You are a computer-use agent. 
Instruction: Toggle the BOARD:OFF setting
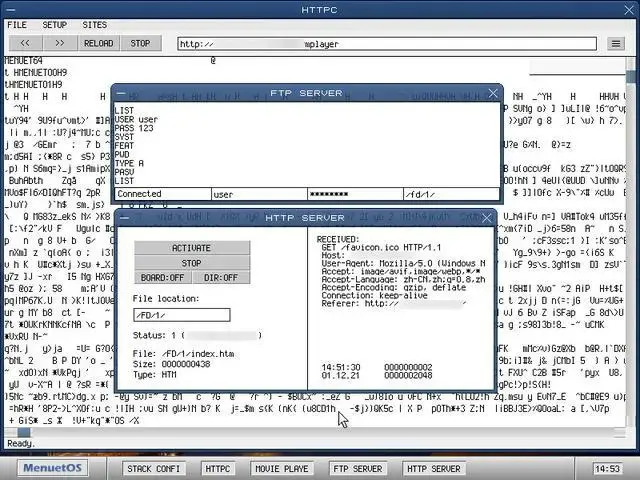[x=162, y=277]
